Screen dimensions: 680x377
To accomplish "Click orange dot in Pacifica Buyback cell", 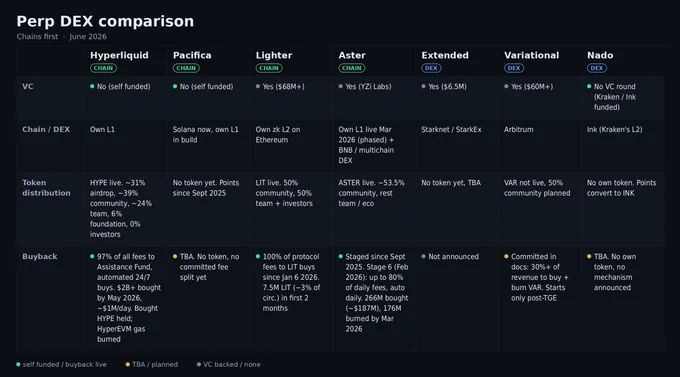I will tap(175, 256).
